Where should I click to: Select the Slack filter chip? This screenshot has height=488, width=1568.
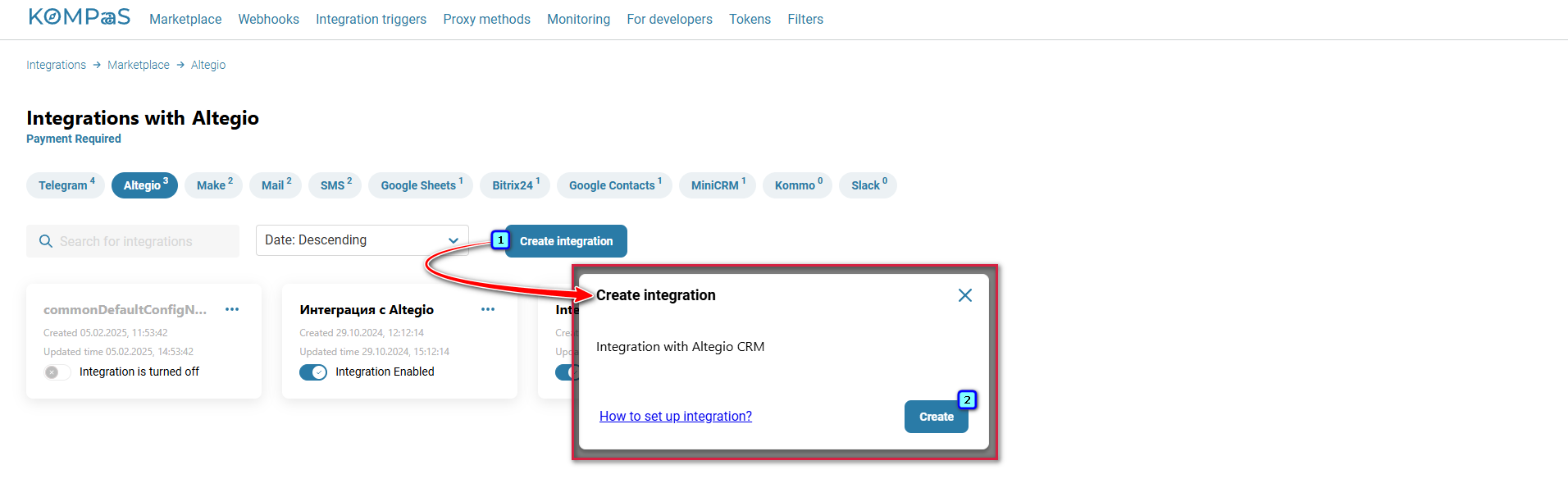coord(868,185)
